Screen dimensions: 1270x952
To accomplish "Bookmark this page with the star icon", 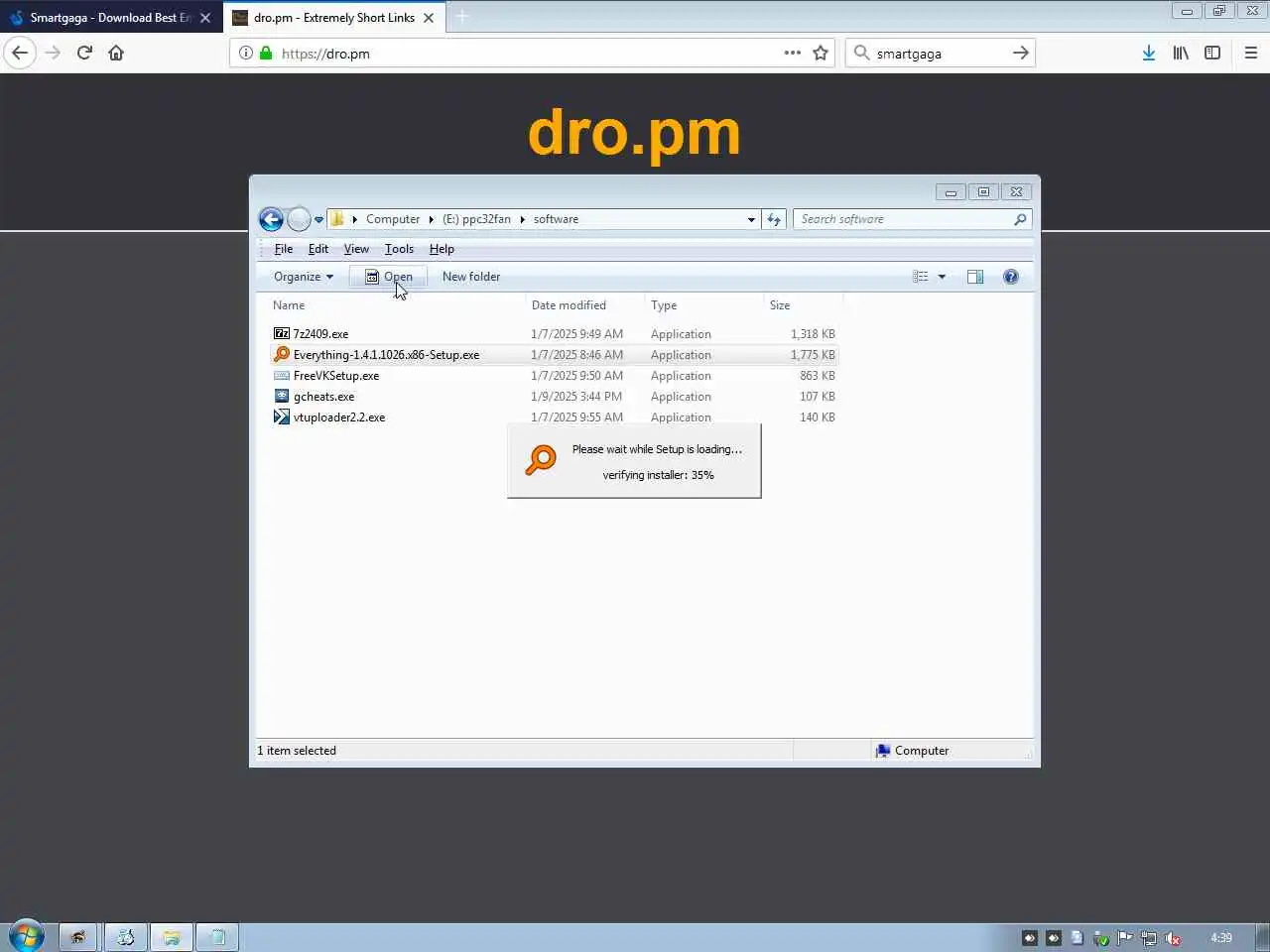I will pos(821,54).
